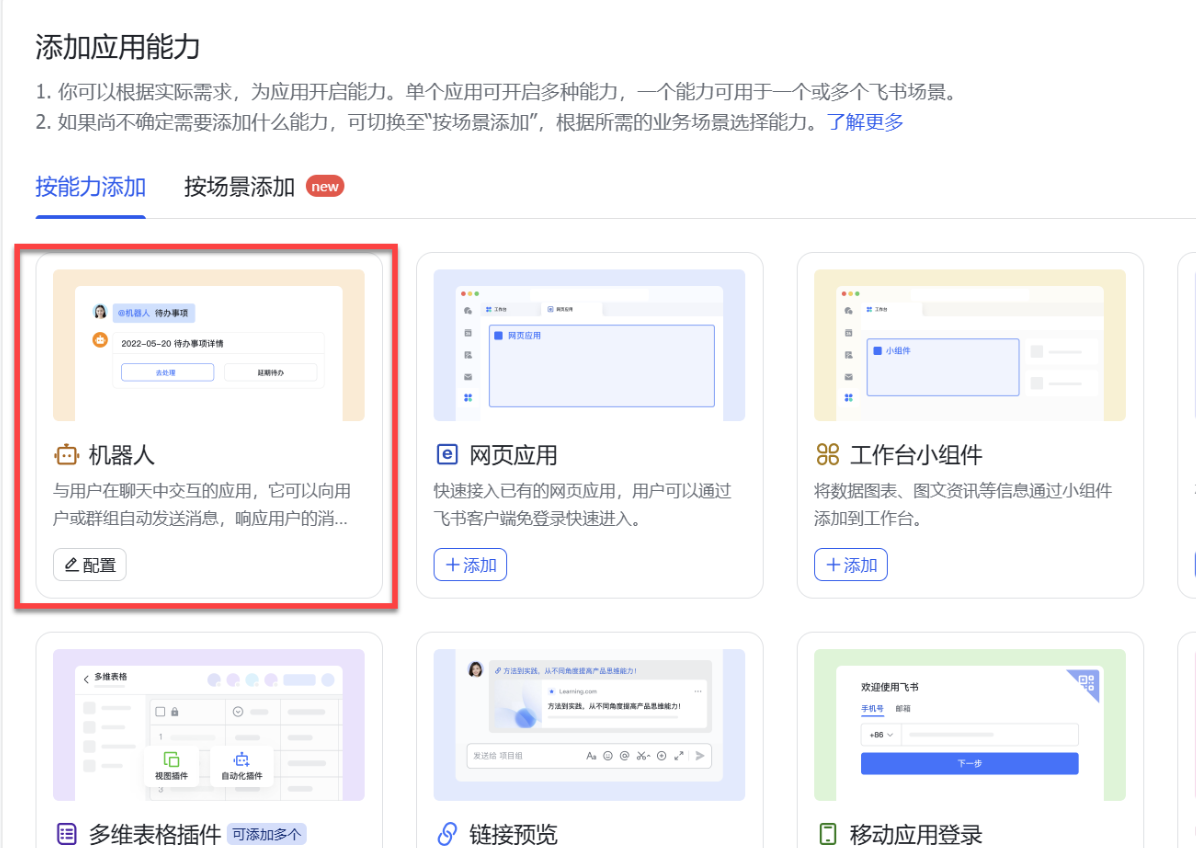
Task: Click the 链接预览 card title
Action: [513, 834]
